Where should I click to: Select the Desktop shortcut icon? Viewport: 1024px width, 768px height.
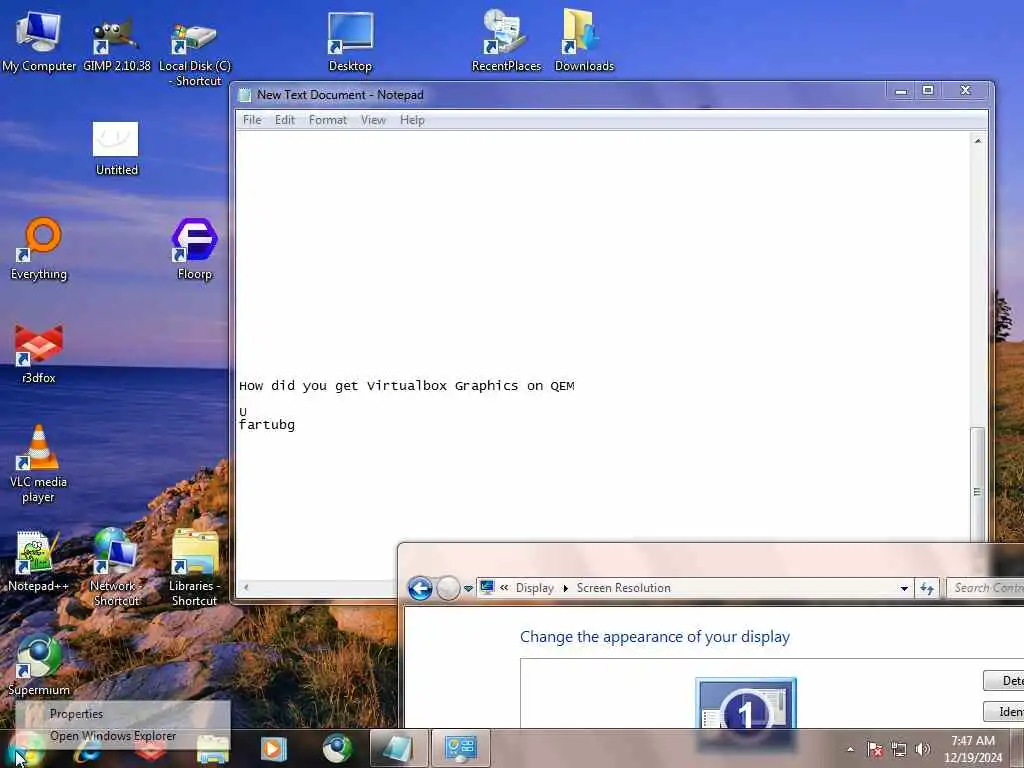point(351,40)
